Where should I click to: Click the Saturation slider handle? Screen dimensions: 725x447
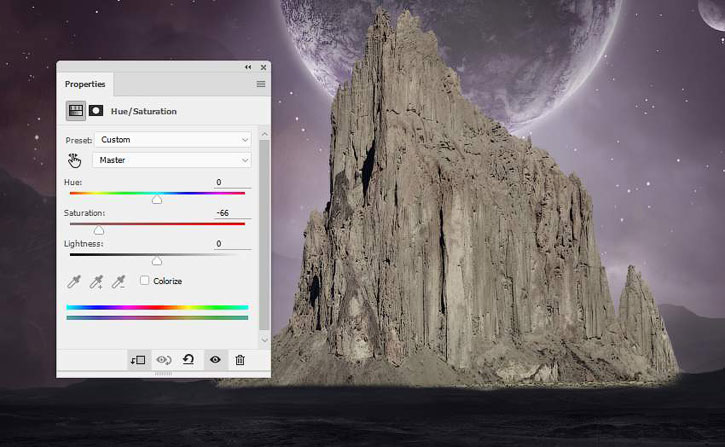coord(98,230)
